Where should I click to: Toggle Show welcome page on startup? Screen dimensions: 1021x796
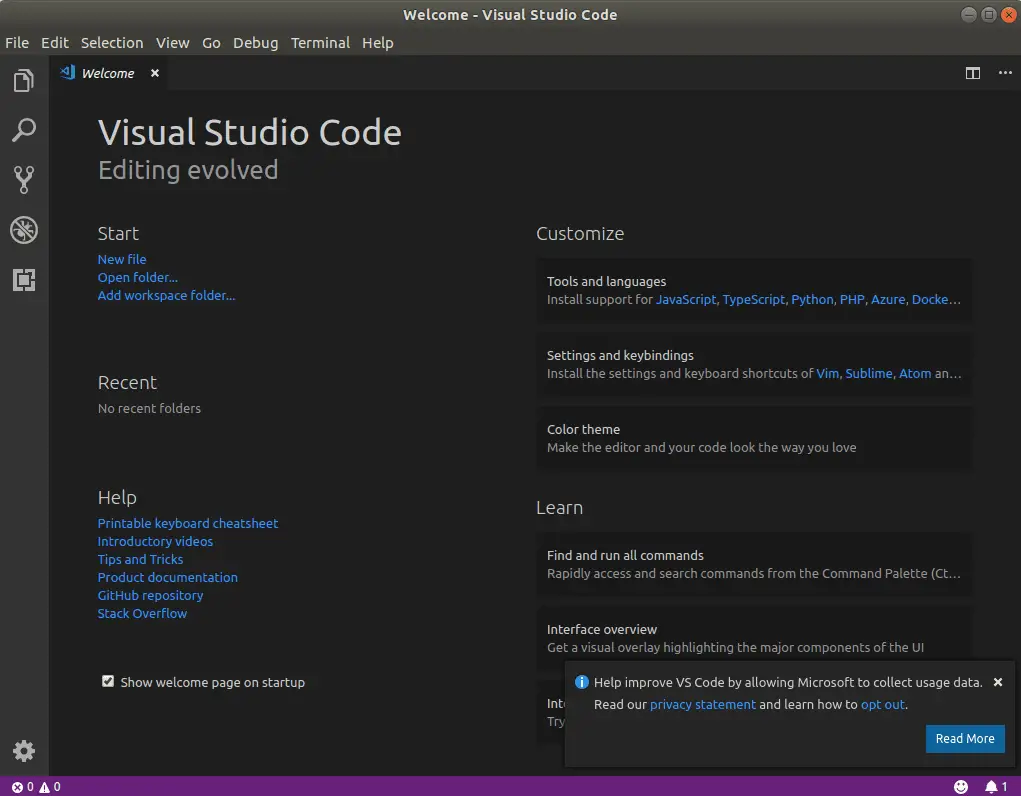(x=107, y=681)
